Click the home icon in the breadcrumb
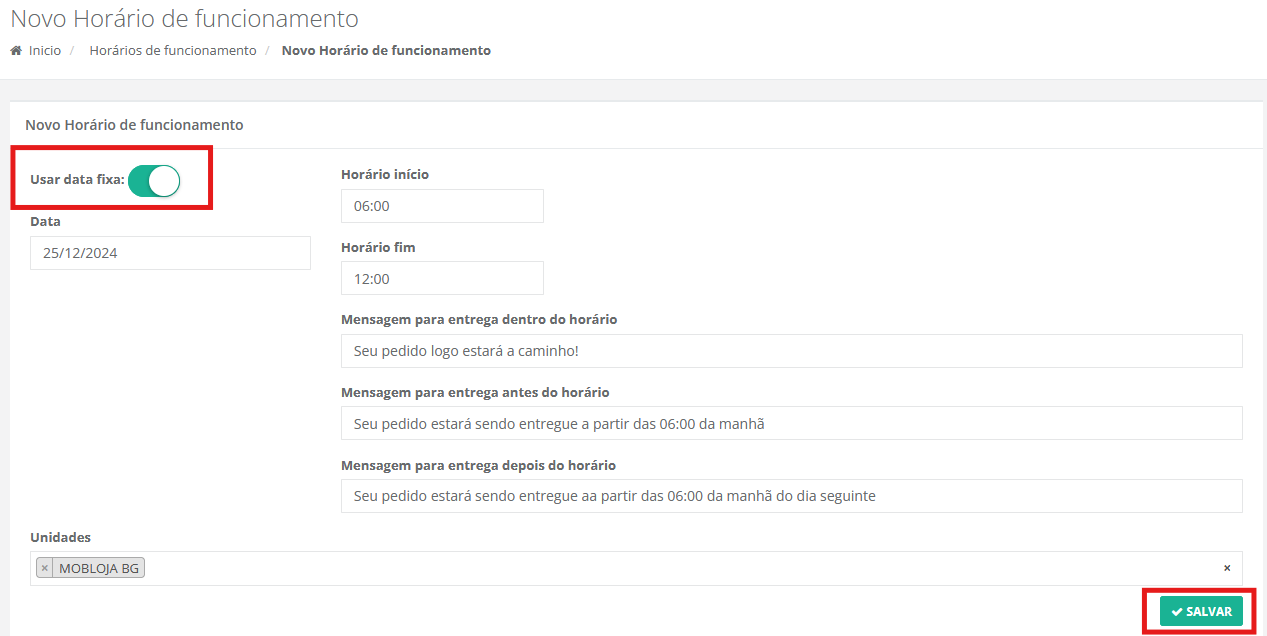Viewport: 1267px width, 636px height. (16, 51)
